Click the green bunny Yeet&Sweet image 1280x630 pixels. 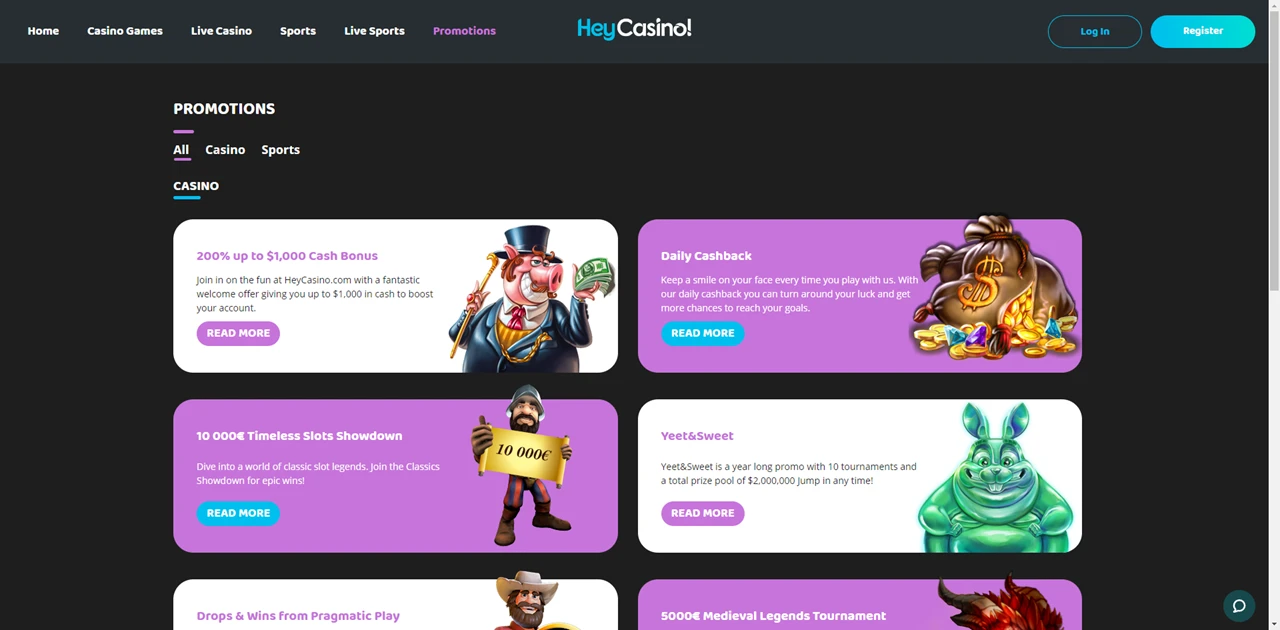(x=996, y=477)
